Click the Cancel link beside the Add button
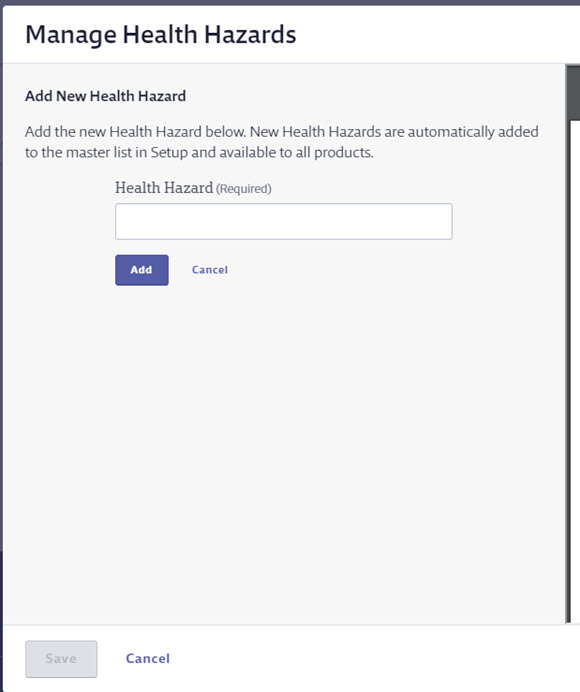Screen dimensions: 580x692 210,270
